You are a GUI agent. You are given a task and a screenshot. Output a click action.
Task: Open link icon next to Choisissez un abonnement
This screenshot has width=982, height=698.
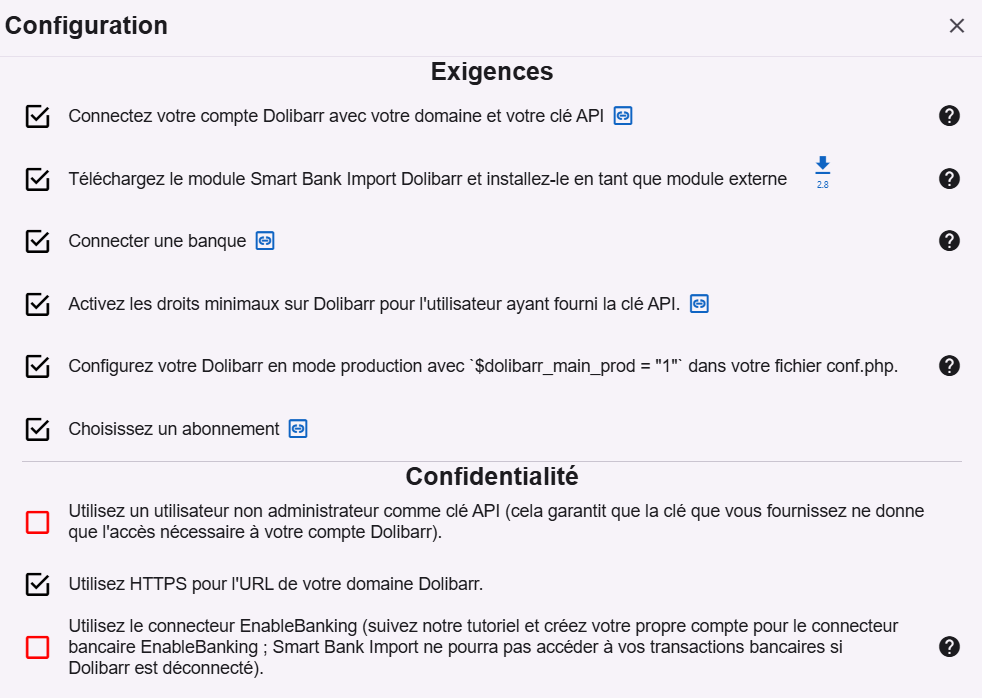298,429
